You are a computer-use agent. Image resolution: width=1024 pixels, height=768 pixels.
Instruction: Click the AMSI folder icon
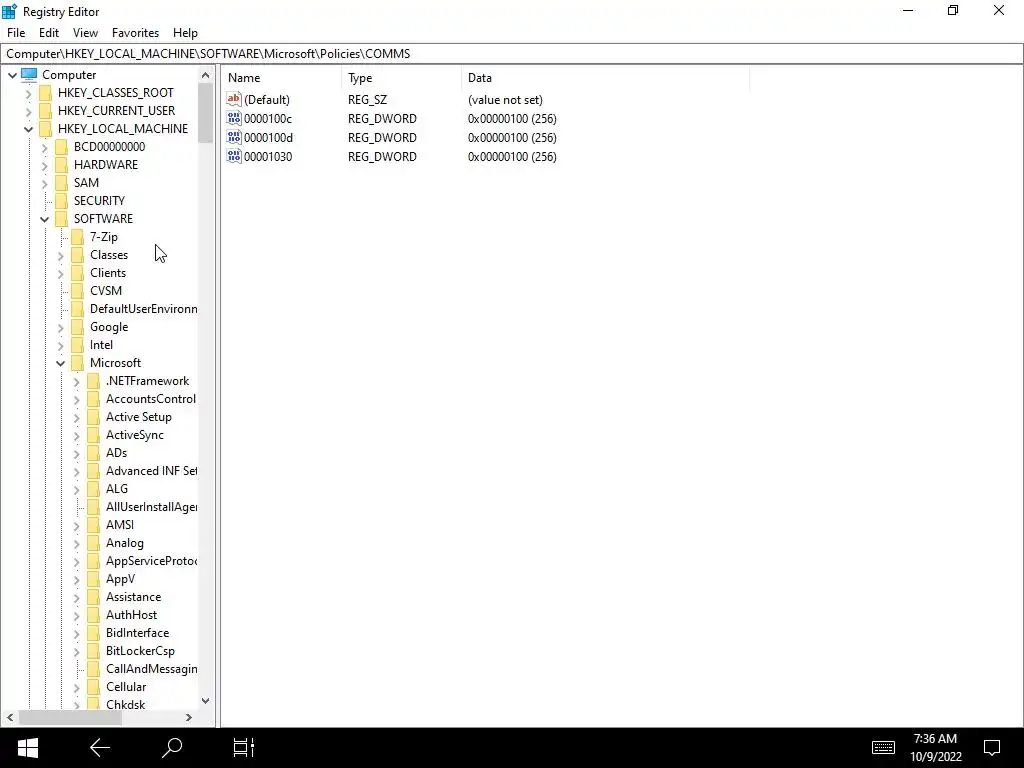(x=93, y=524)
